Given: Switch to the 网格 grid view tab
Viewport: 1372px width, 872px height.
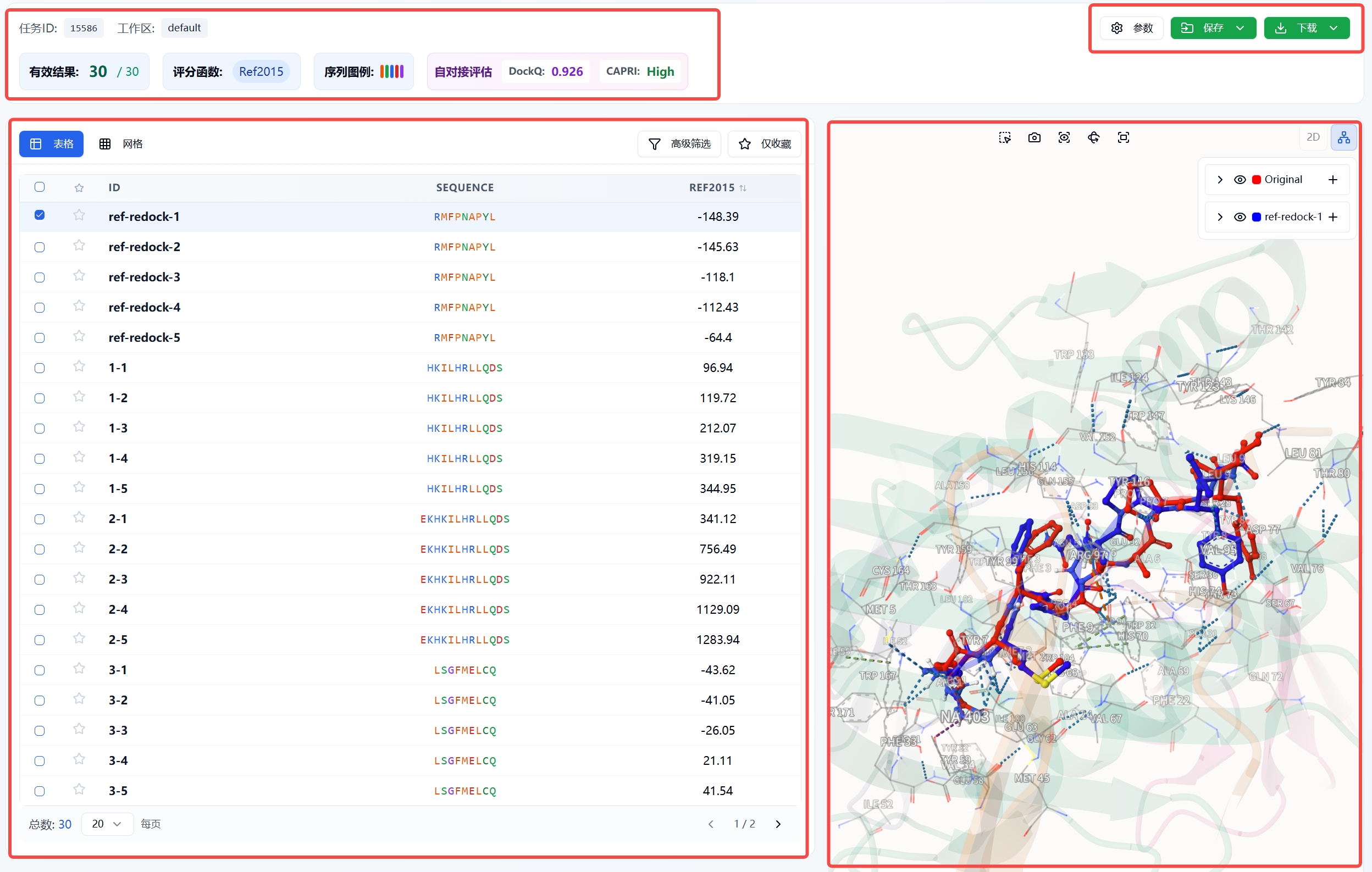Looking at the screenshot, I should [121, 144].
